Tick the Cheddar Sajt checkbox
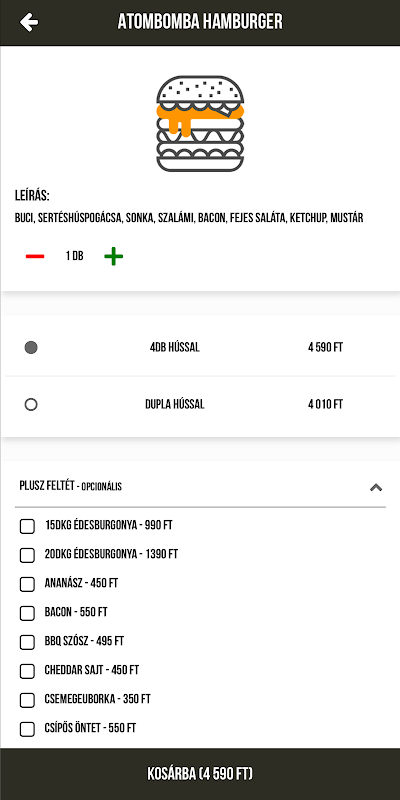Viewport: 400px width, 800px height. pyautogui.click(x=27, y=671)
